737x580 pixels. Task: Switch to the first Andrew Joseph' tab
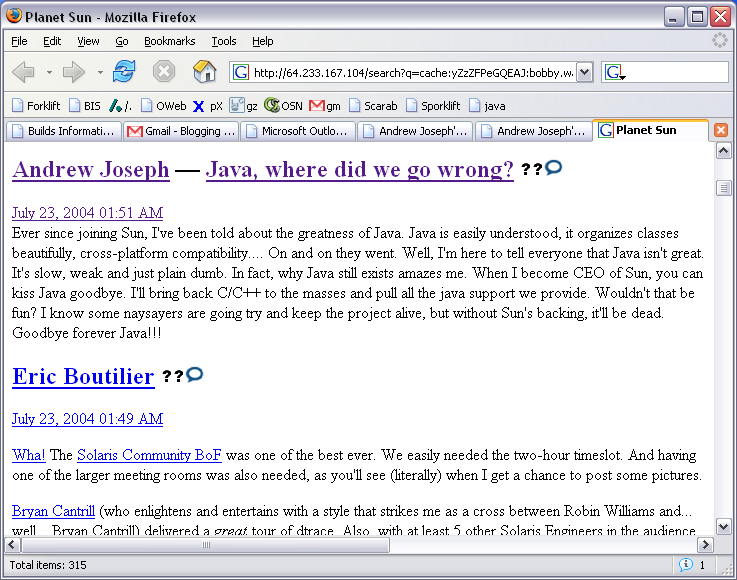[416, 131]
